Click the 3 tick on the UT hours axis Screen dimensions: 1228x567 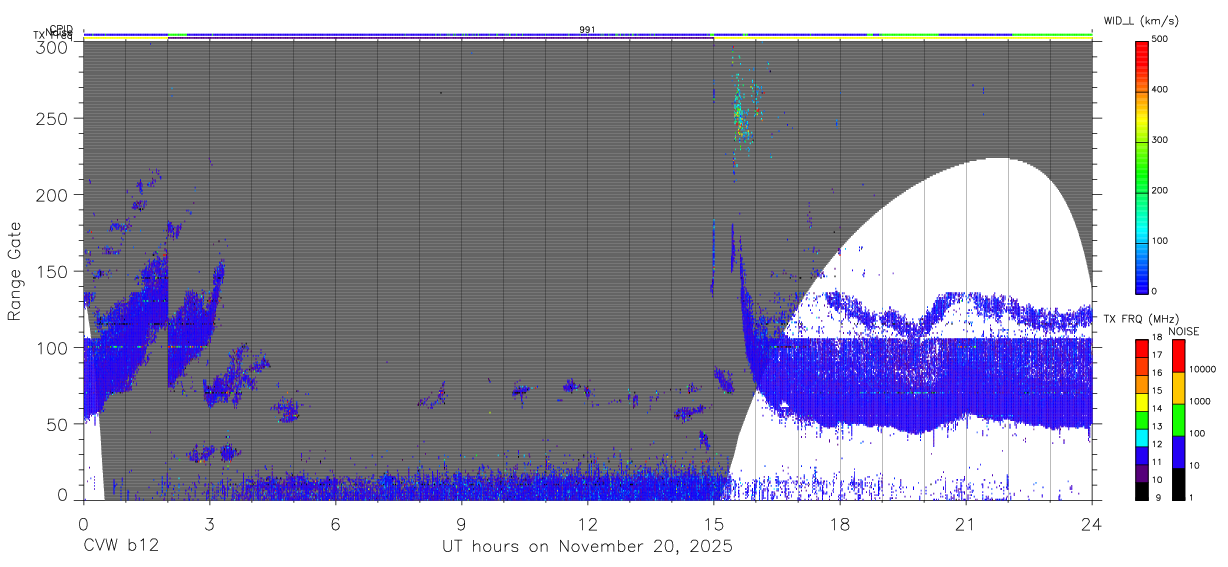[209, 524]
